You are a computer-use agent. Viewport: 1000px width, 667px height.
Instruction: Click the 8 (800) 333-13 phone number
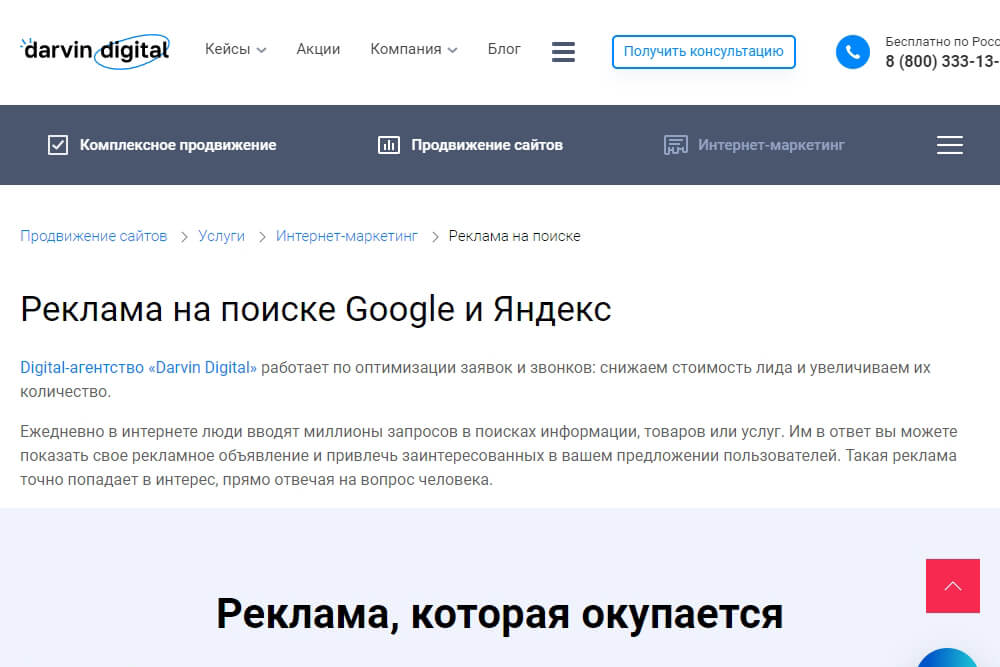pyautogui.click(x=943, y=61)
